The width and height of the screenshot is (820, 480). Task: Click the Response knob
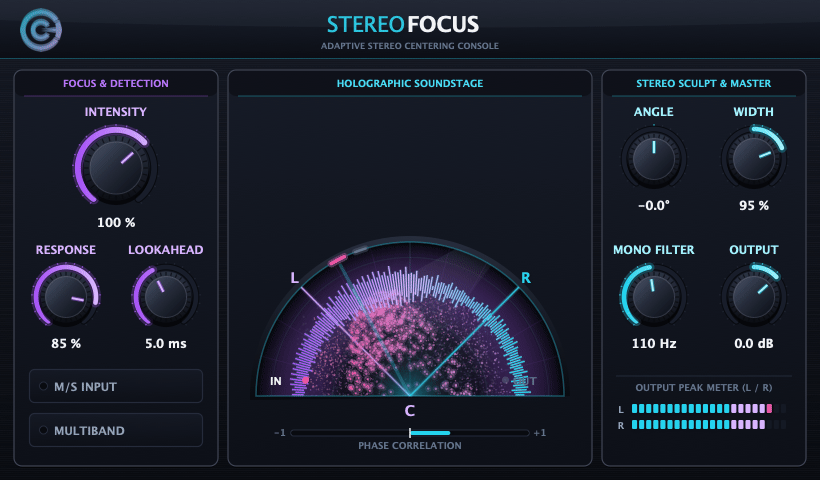coord(66,296)
